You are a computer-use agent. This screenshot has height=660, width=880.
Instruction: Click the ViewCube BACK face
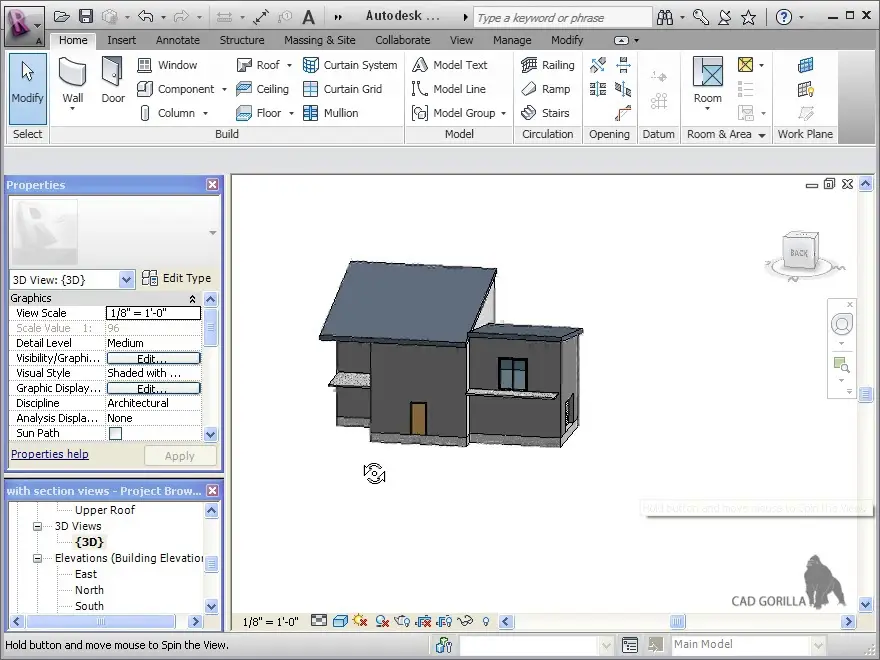pos(799,253)
